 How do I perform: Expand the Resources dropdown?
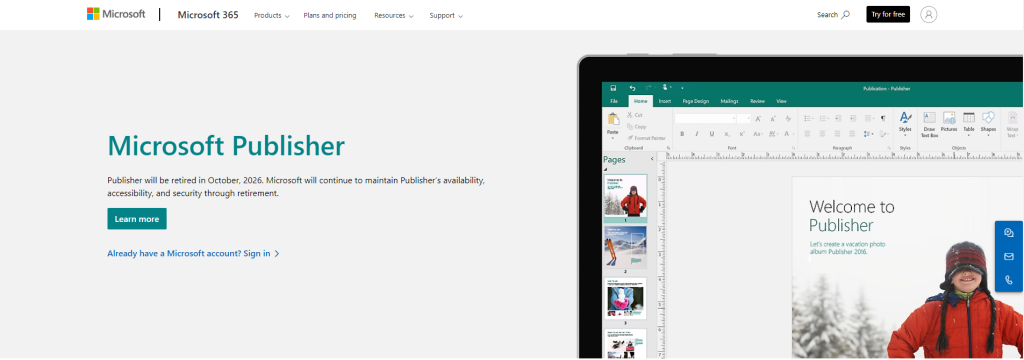(394, 15)
